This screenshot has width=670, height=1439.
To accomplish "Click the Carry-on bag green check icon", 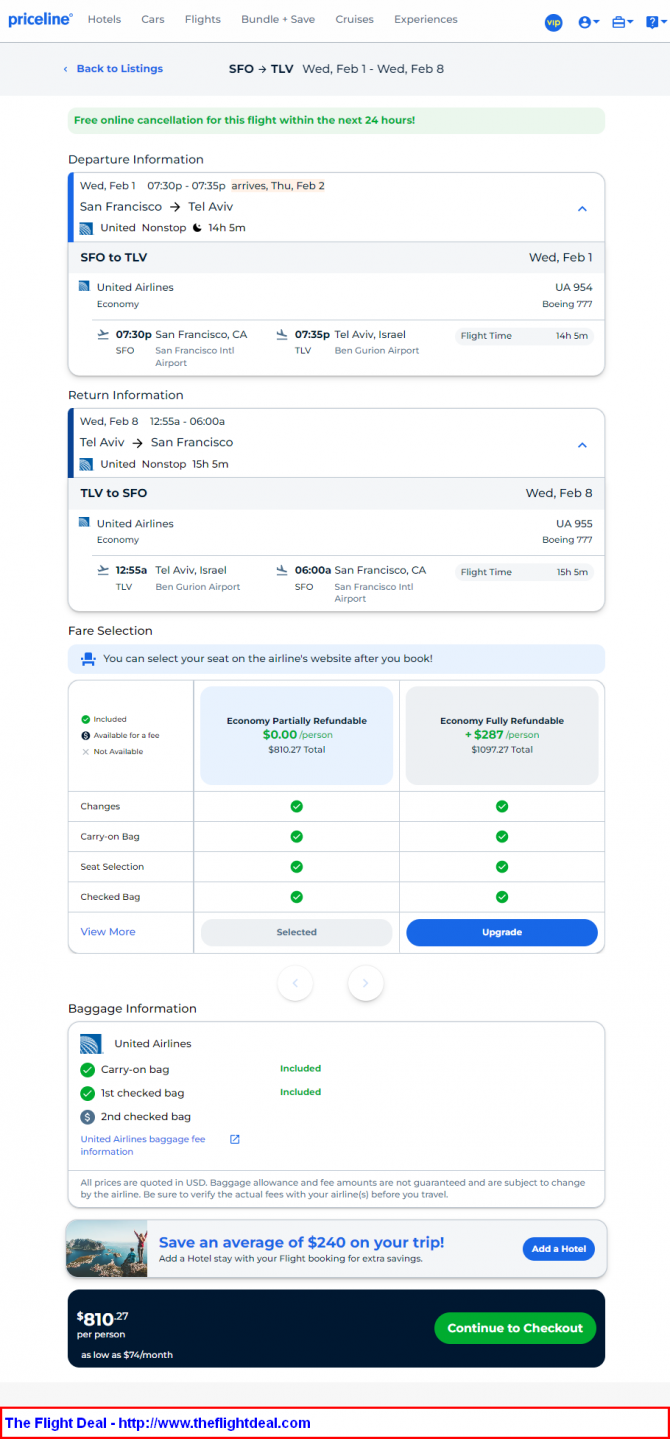I will (x=88, y=1069).
